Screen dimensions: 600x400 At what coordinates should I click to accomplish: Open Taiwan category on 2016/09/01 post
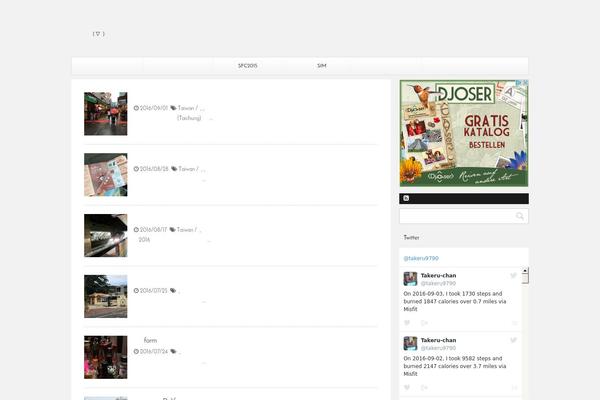(186, 108)
